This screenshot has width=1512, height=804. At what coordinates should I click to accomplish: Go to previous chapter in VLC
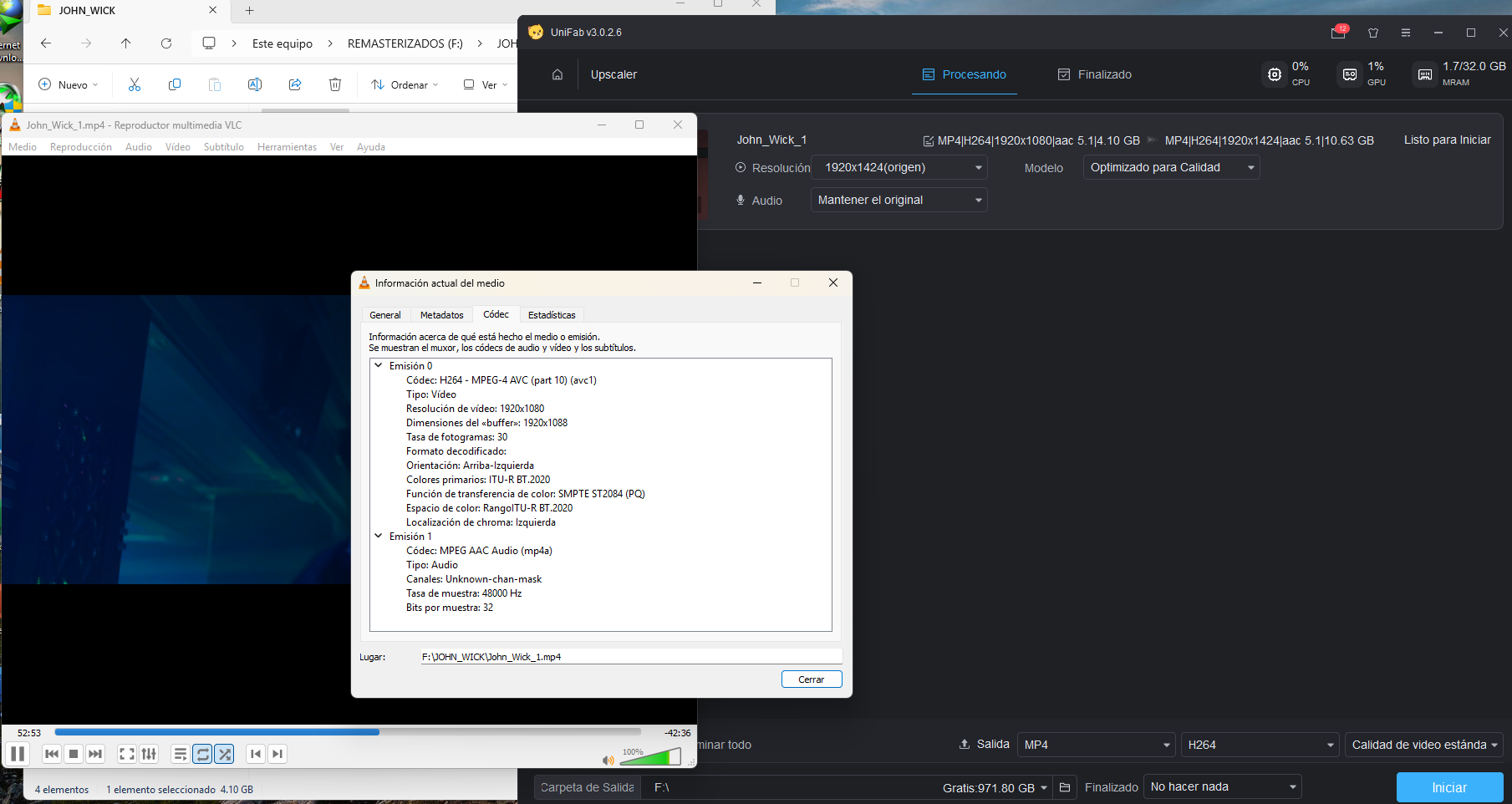pos(256,754)
